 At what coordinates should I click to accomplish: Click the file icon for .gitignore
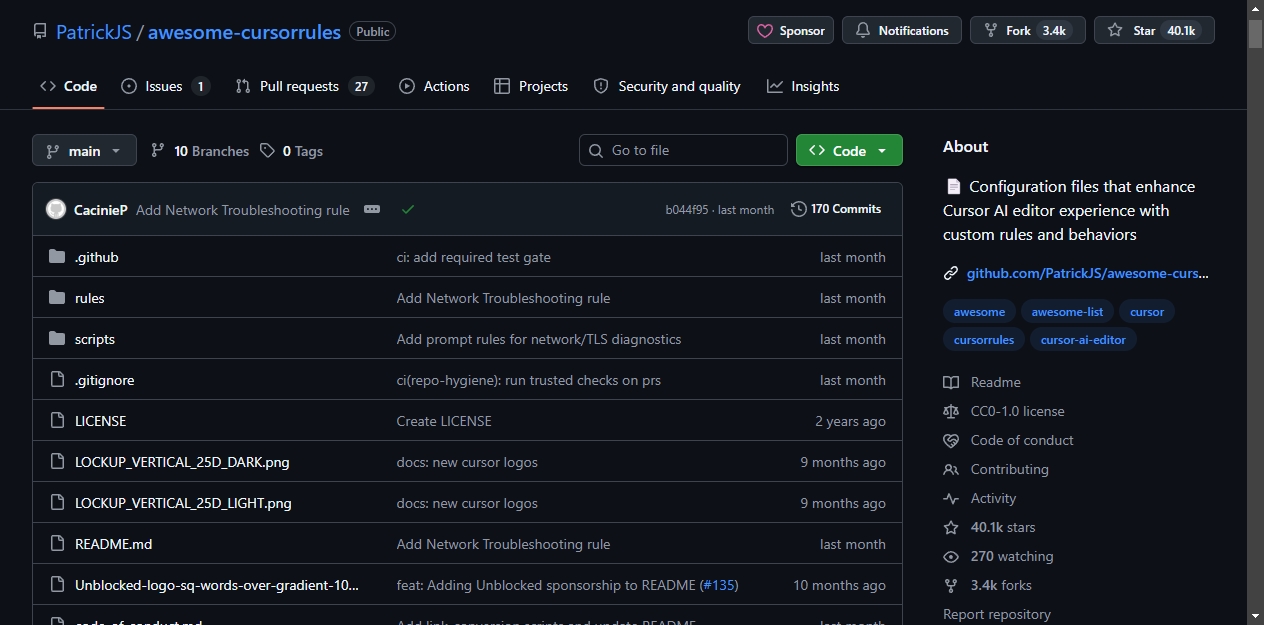tap(57, 380)
